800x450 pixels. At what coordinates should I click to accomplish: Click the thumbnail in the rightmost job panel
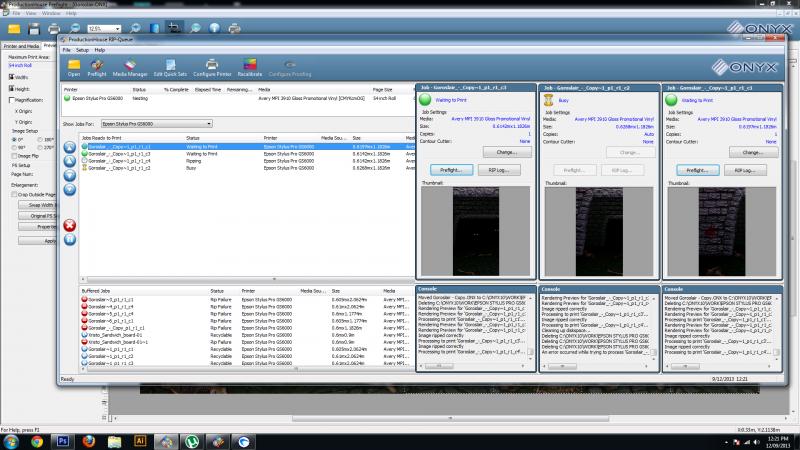point(722,232)
